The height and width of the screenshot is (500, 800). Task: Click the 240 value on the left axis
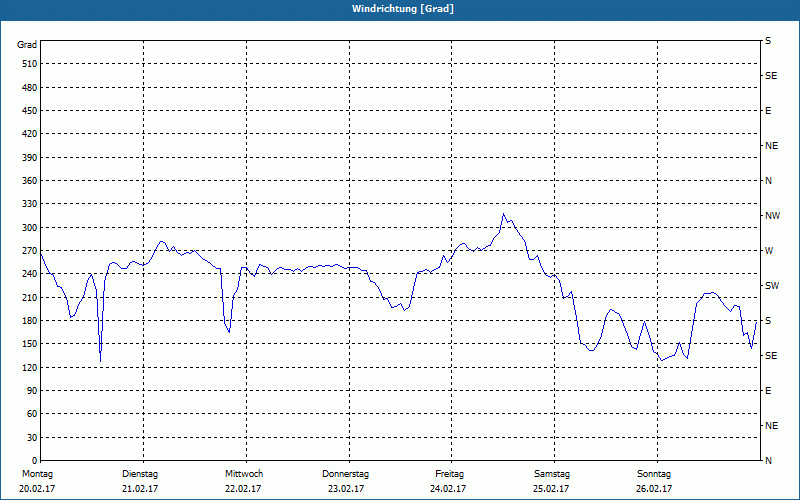(30, 273)
